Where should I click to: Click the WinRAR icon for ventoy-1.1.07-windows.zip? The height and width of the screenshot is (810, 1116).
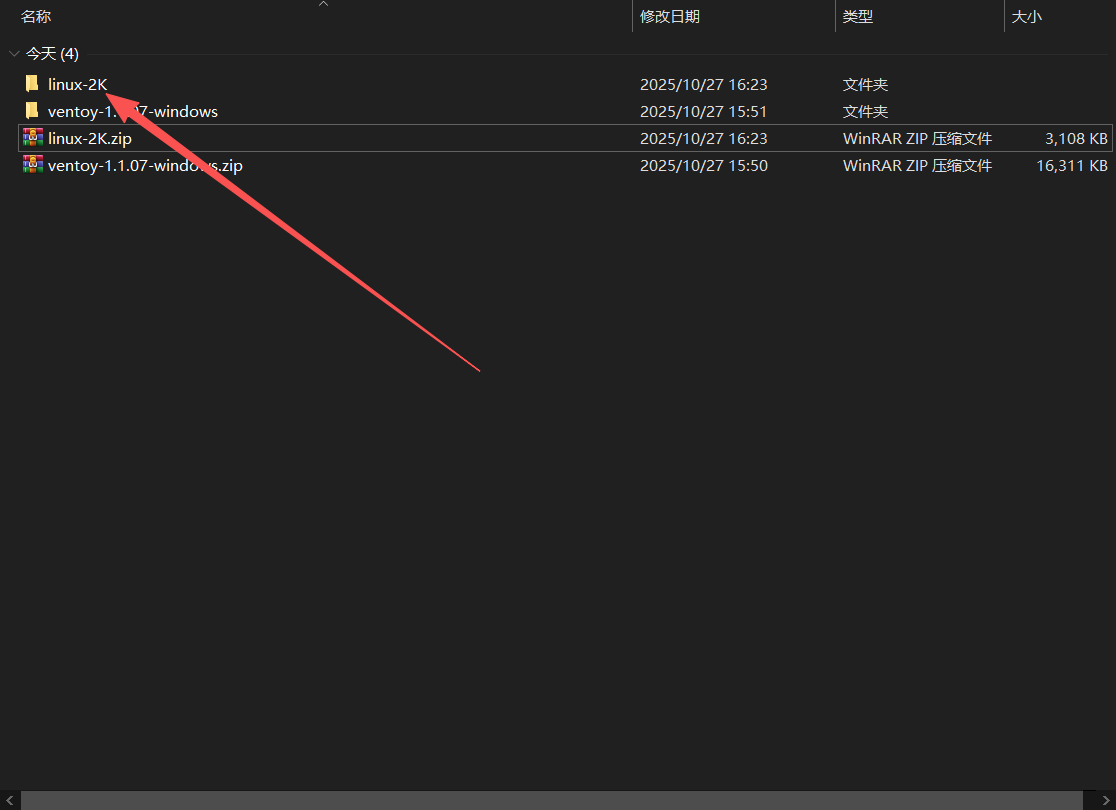pos(32,165)
